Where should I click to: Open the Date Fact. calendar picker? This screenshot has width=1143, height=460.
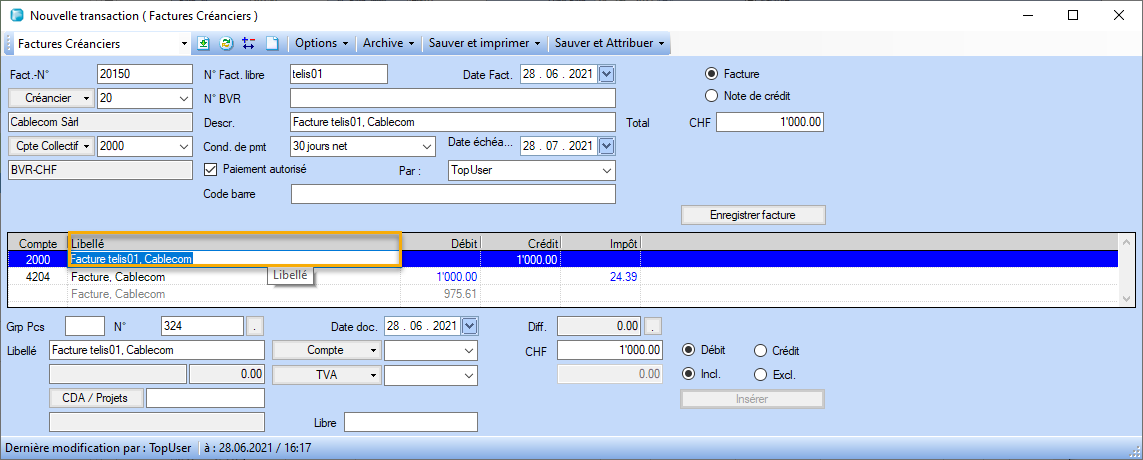point(606,74)
